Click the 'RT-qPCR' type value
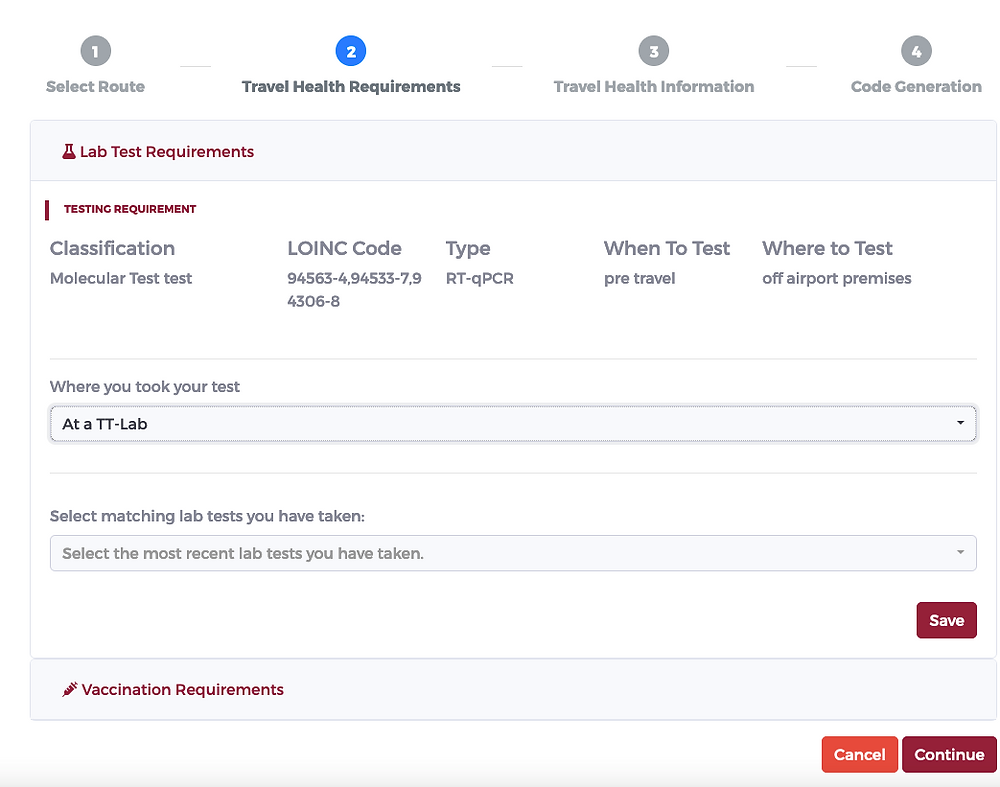This screenshot has width=1000, height=787. (x=480, y=279)
